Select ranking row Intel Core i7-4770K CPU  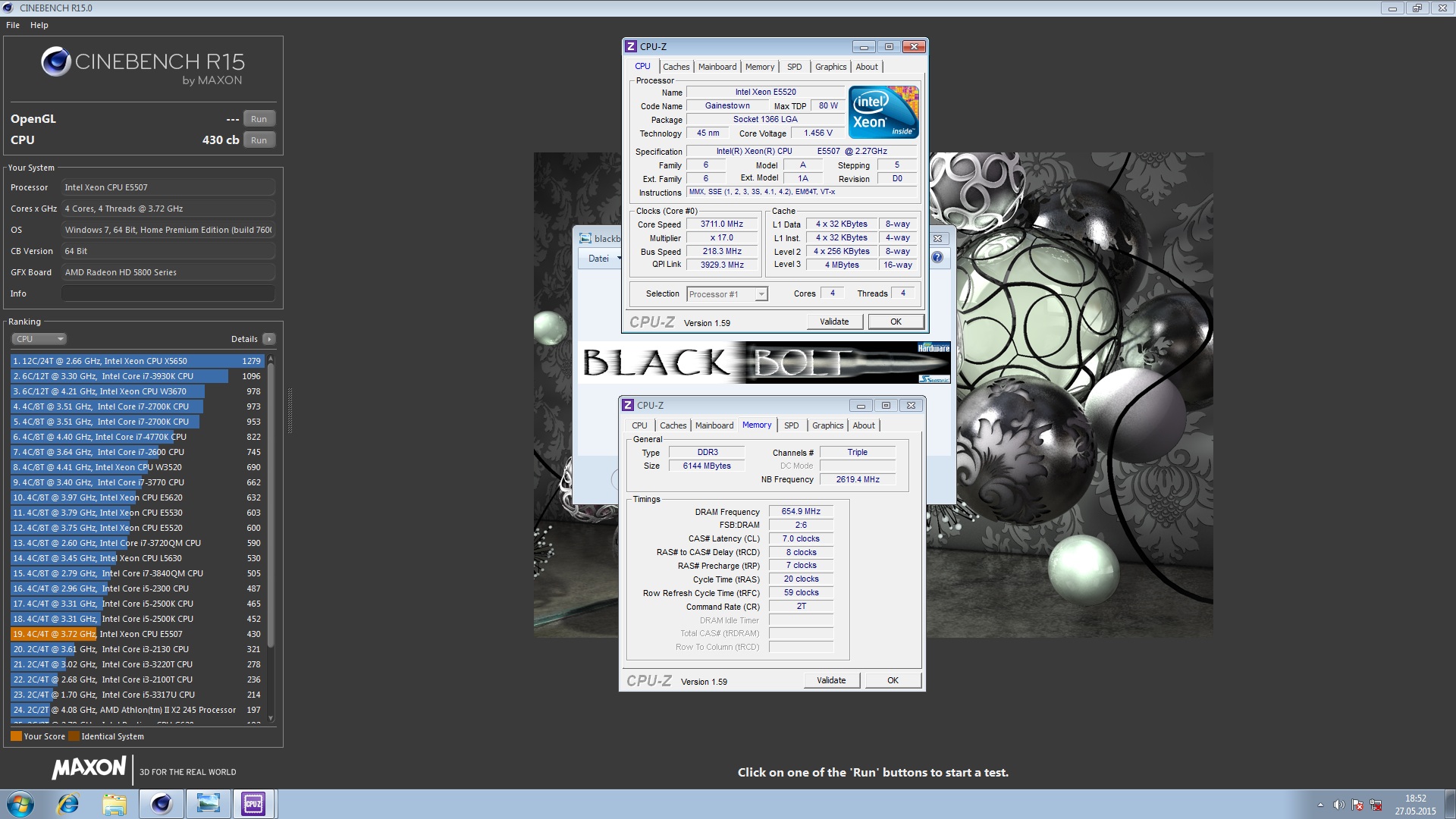click(136, 437)
